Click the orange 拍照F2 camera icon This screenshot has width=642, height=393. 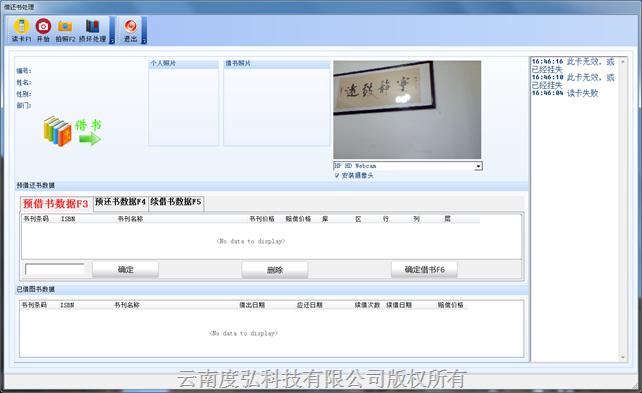point(65,27)
